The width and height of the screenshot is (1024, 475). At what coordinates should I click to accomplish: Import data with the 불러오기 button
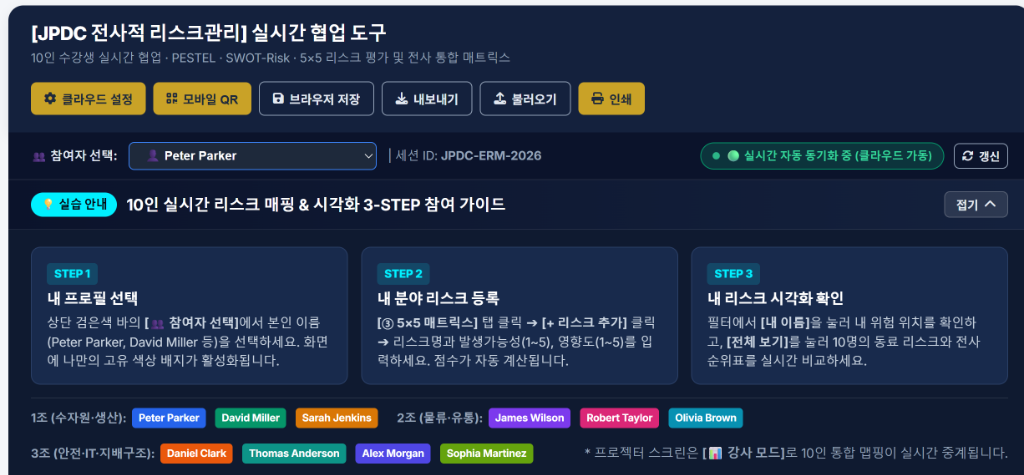click(525, 99)
